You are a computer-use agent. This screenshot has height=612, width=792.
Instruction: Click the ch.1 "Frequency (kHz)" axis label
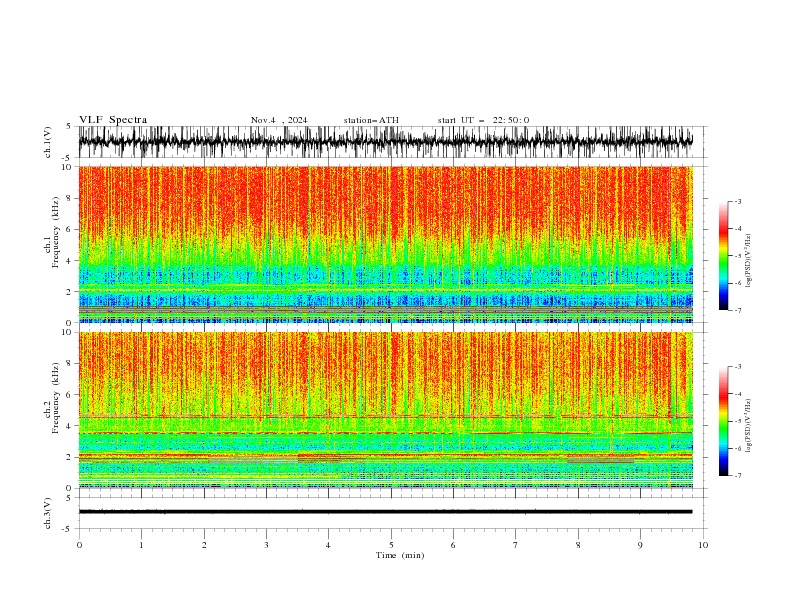(56, 232)
